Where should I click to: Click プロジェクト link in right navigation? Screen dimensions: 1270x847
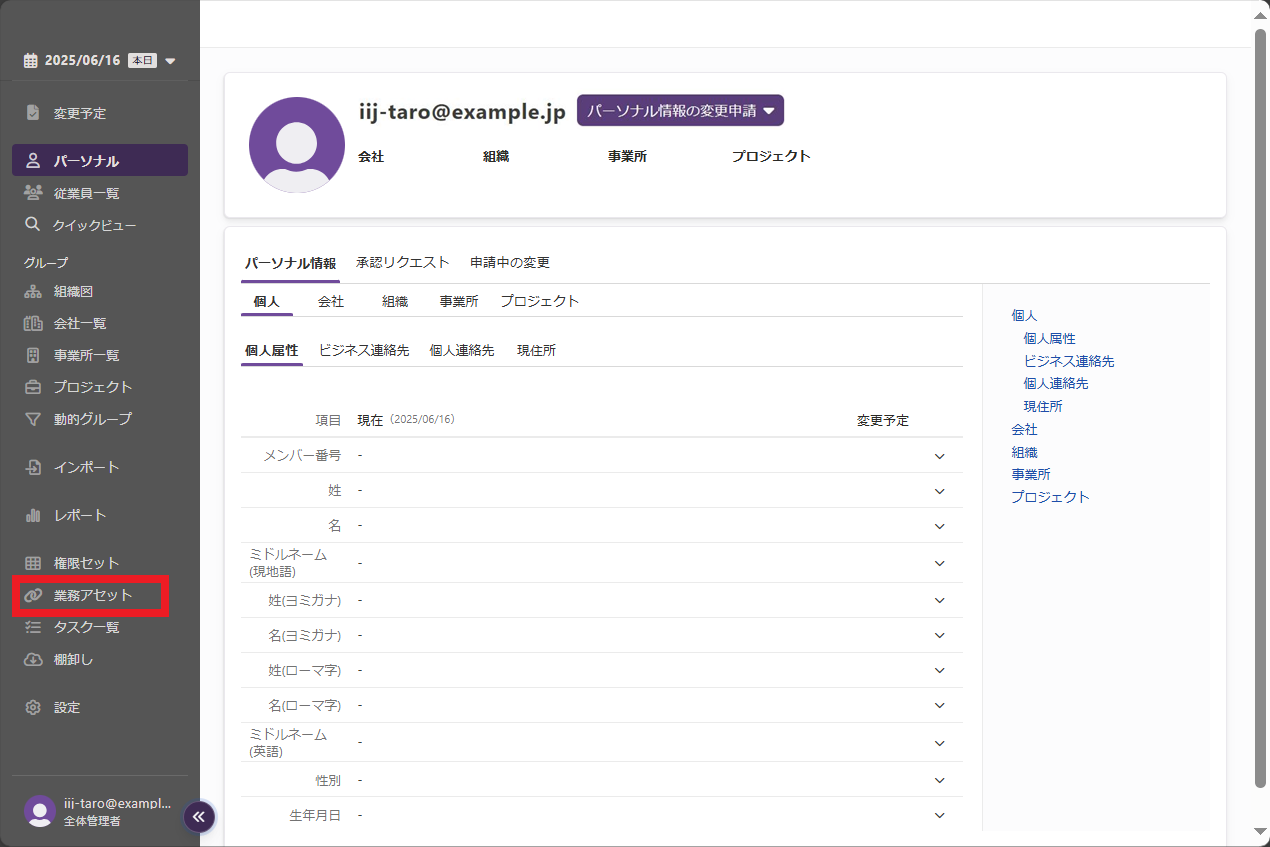[1049, 497]
